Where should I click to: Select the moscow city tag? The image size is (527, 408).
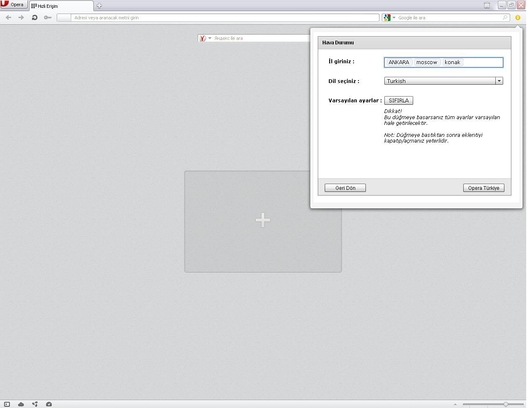427,62
